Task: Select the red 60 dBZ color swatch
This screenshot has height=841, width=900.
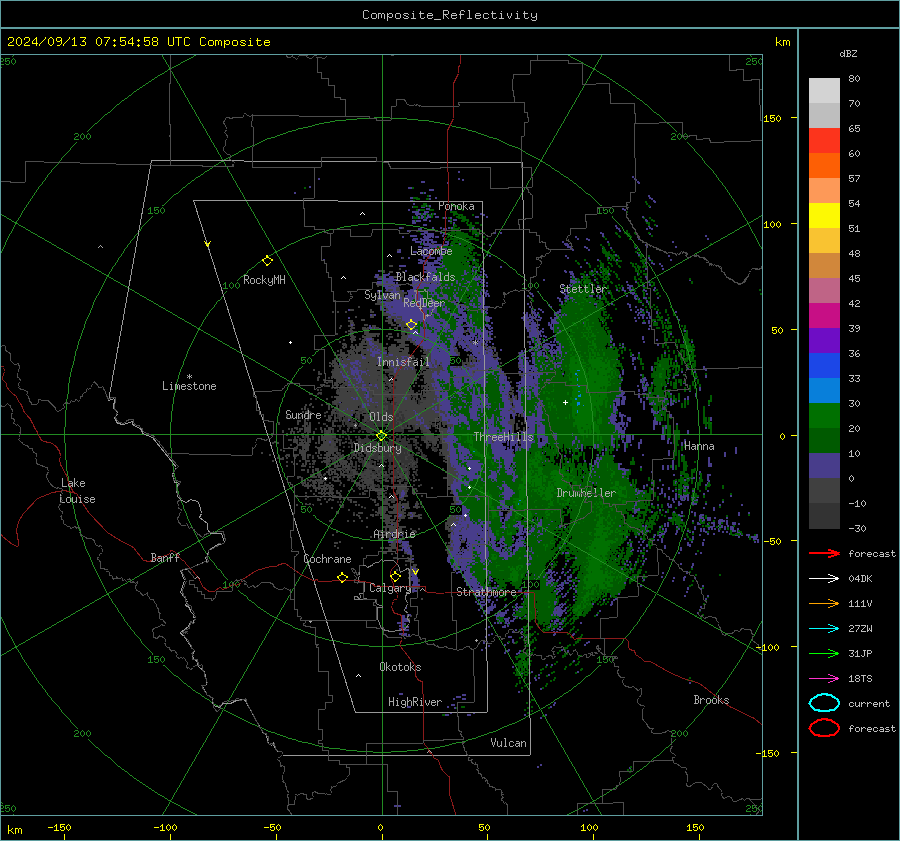Action: [x=824, y=141]
